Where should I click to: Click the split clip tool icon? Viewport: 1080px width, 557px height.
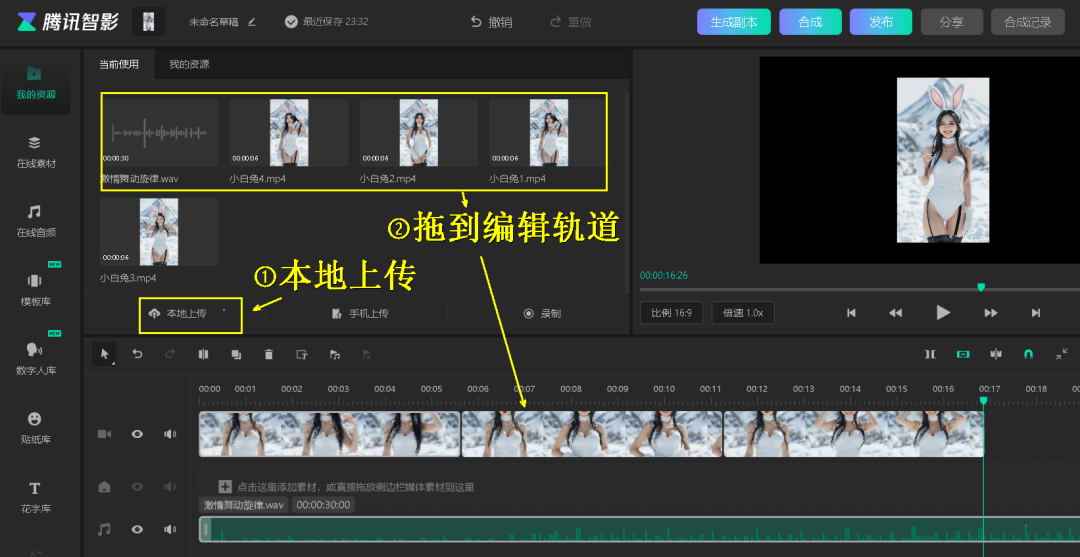pyautogui.click(x=203, y=354)
